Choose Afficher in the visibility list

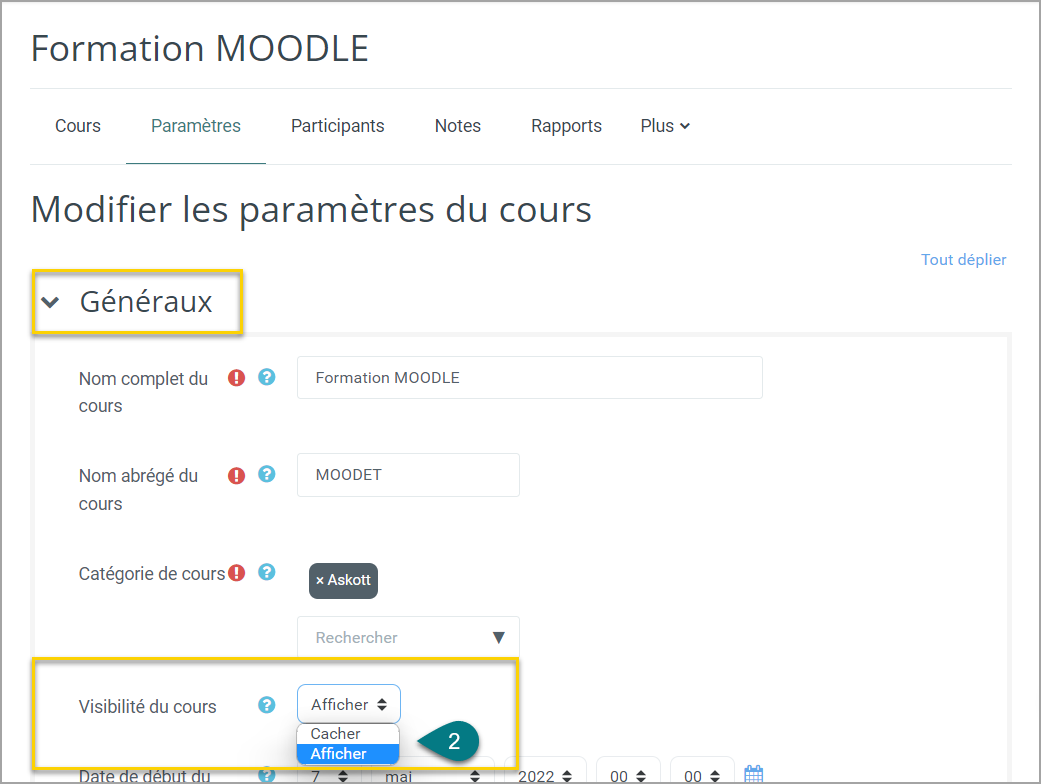pyautogui.click(x=348, y=753)
